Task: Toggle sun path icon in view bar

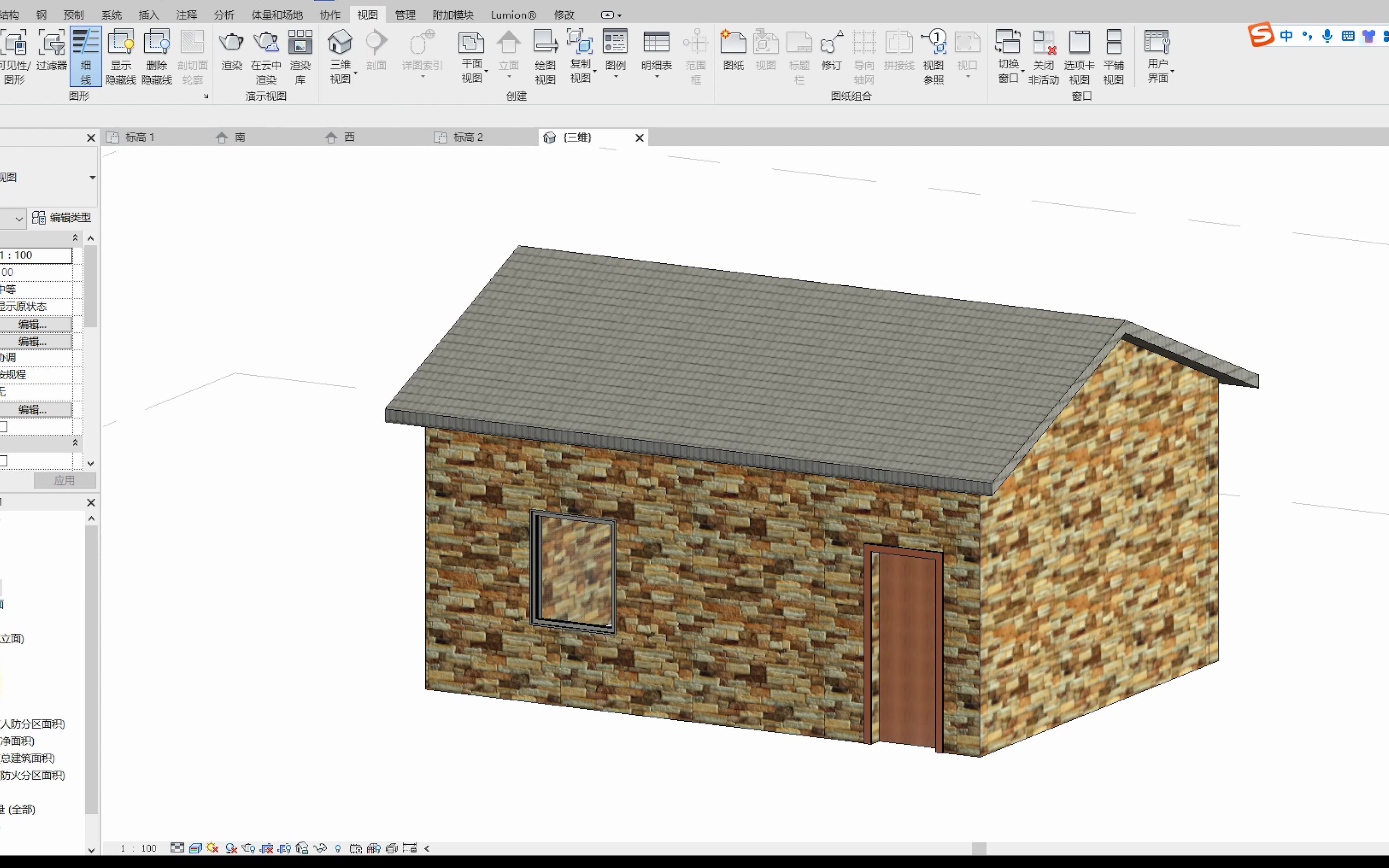Action: tap(212, 848)
